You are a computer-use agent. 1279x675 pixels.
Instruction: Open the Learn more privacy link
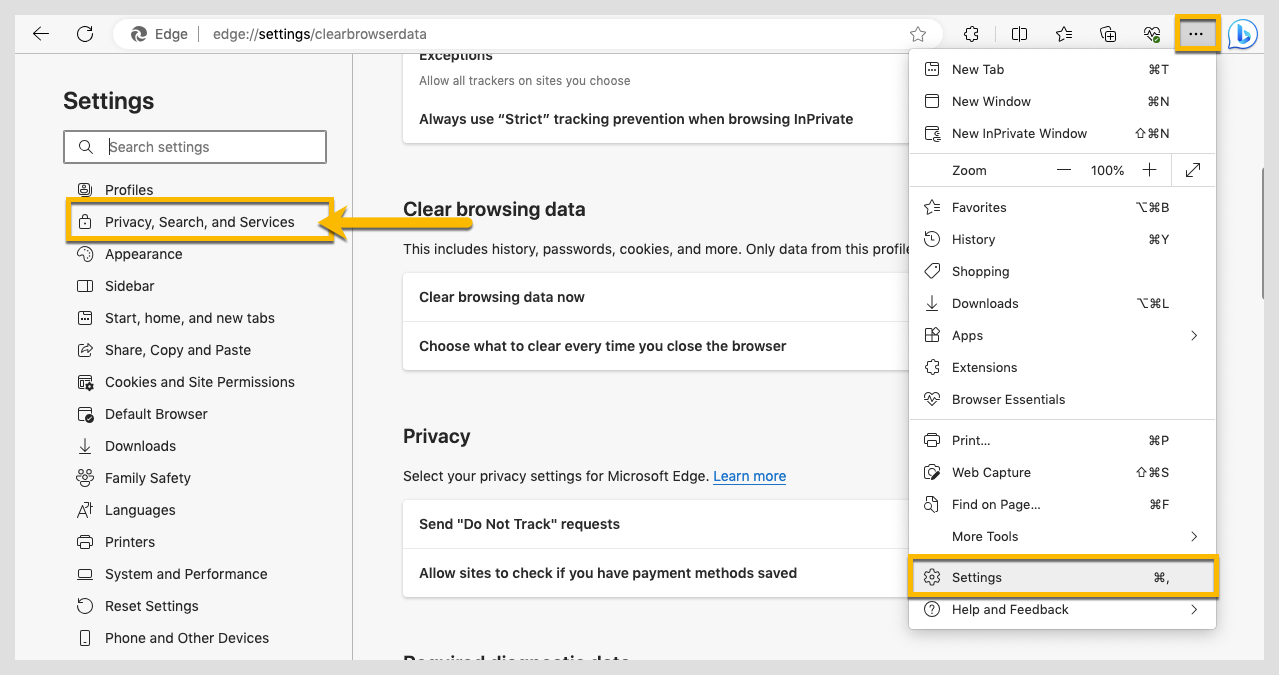point(749,476)
